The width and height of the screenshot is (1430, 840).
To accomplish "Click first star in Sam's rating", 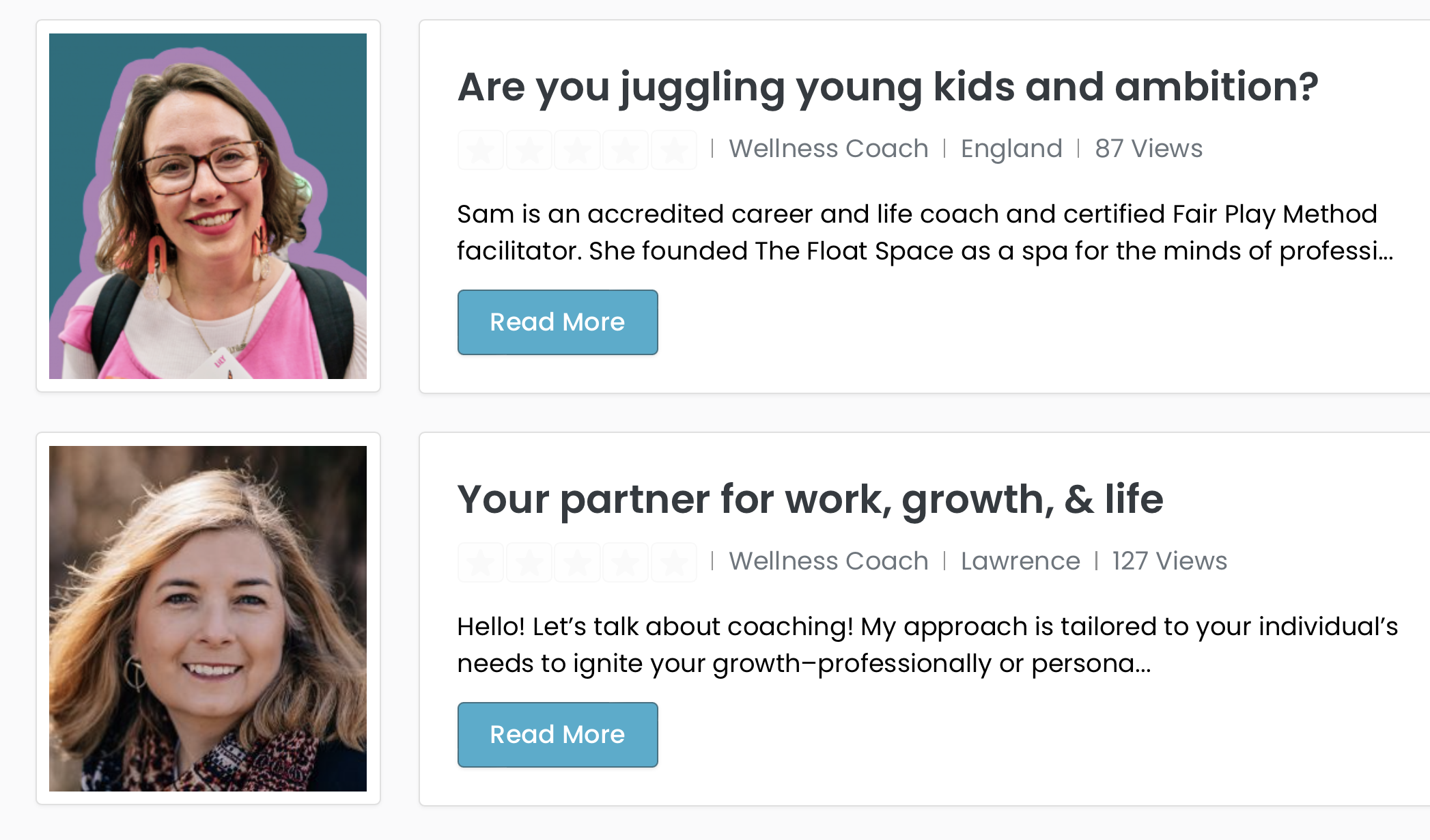I will click(481, 150).
